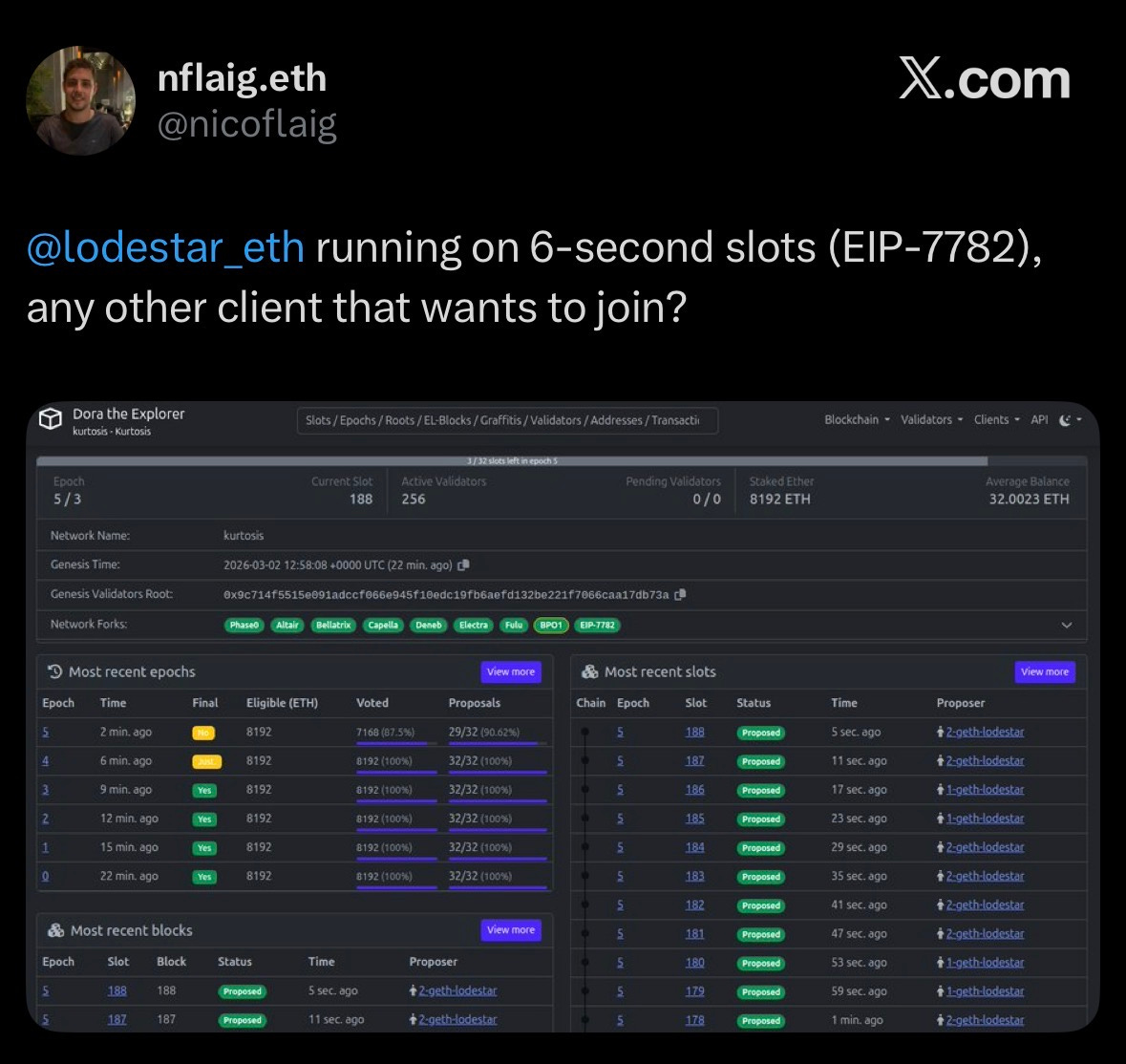Click the BPO1 fork badge

(x=551, y=626)
